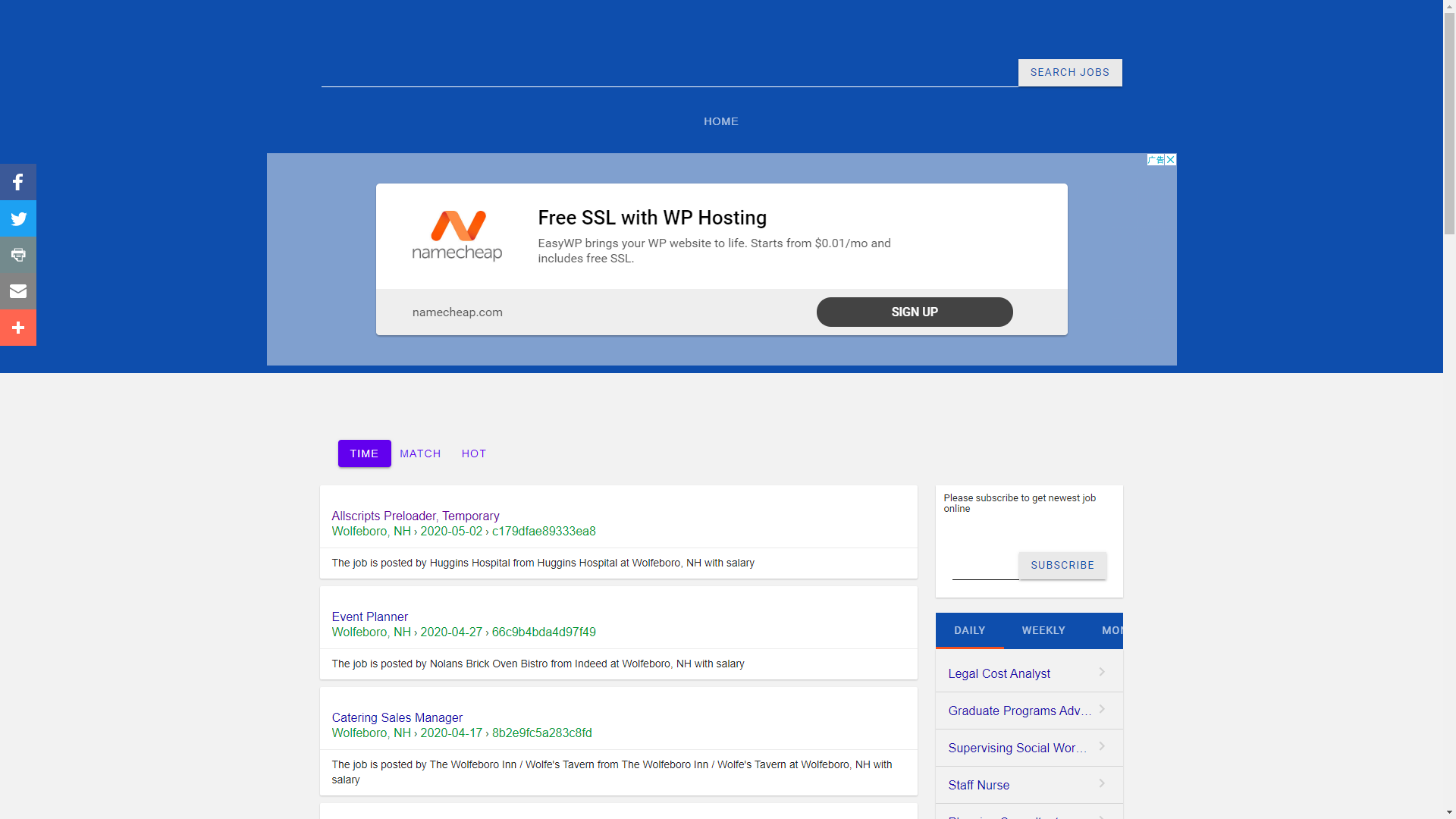The width and height of the screenshot is (1456, 819).
Task: Click the Namecheap logo in the ad
Action: coord(457,235)
